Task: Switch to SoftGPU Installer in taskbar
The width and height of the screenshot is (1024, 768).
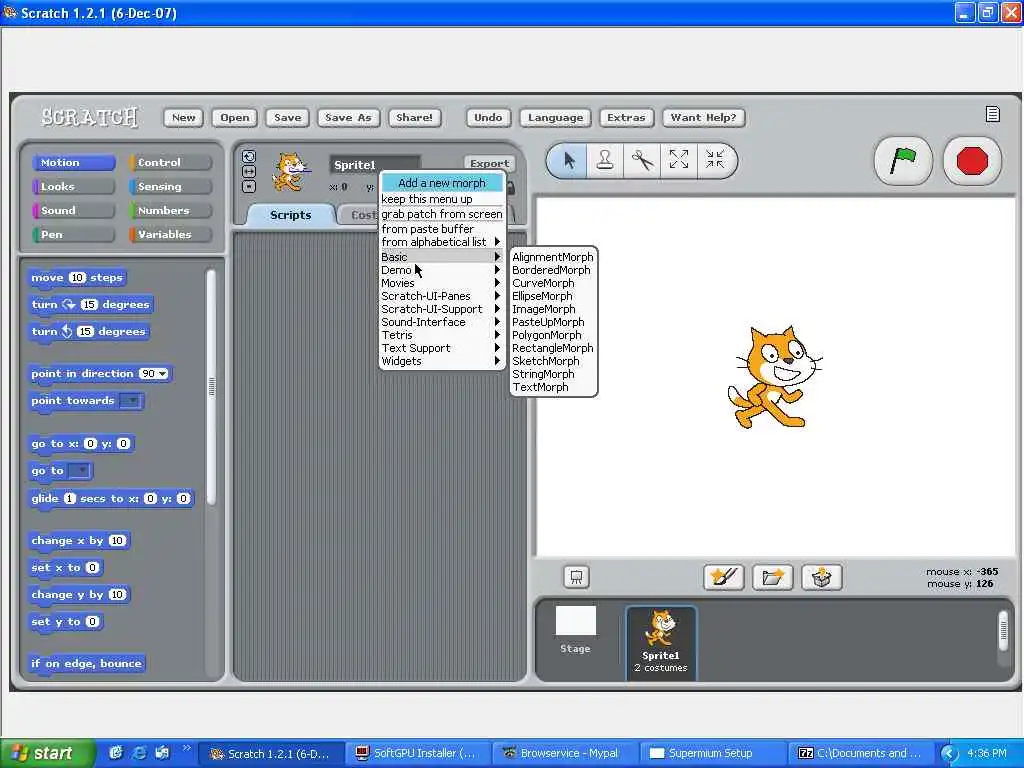Action: point(417,753)
